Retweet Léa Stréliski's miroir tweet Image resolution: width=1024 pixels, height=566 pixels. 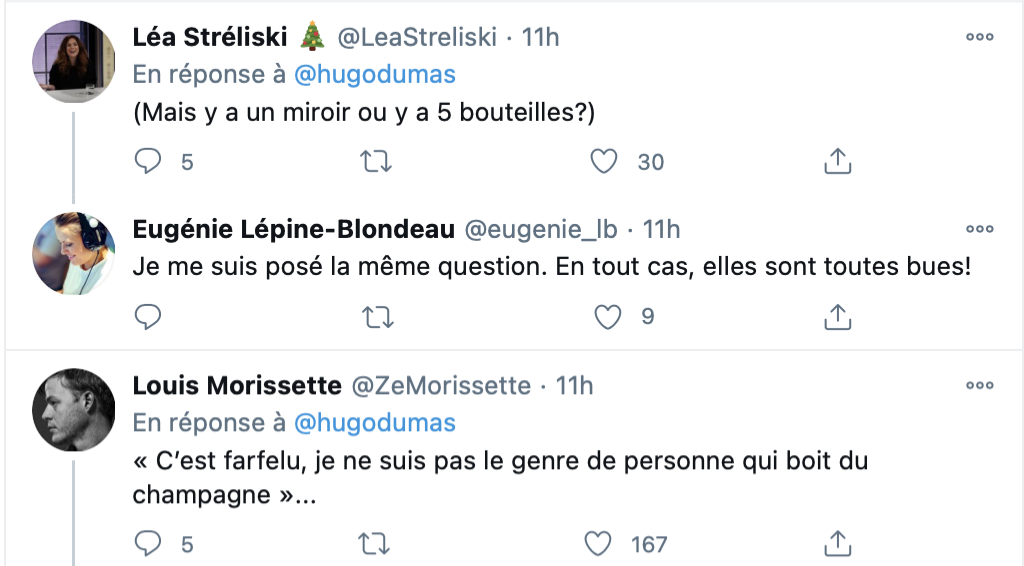[x=376, y=161]
